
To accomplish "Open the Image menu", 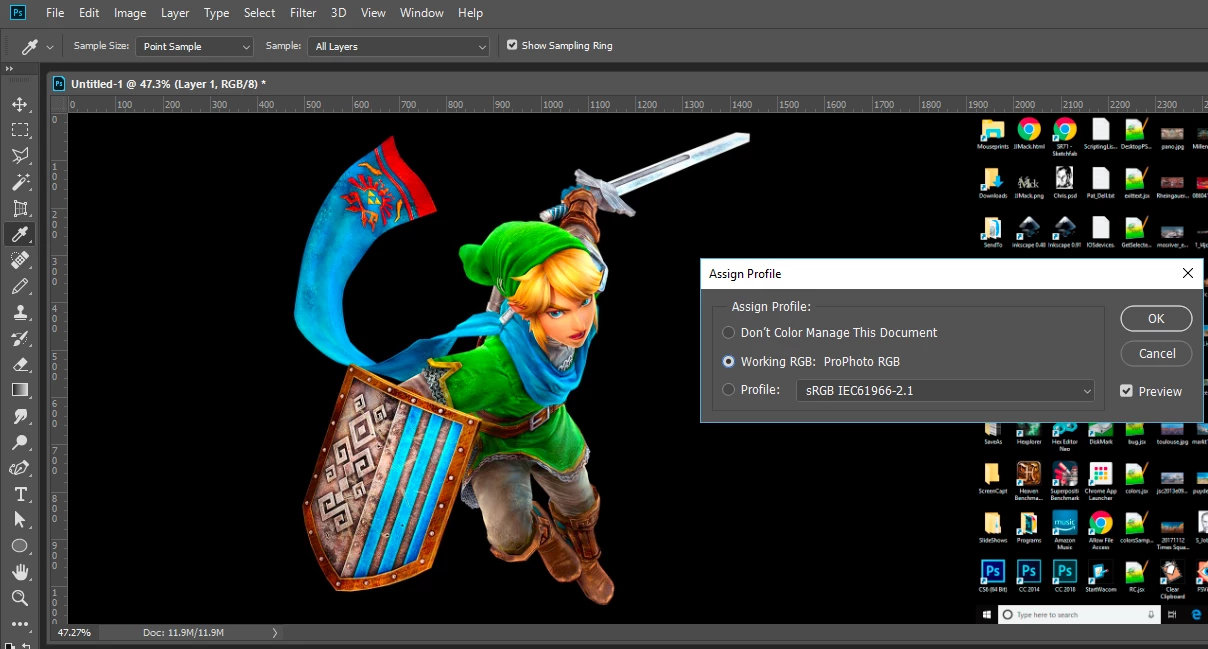I will click(x=130, y=13).
